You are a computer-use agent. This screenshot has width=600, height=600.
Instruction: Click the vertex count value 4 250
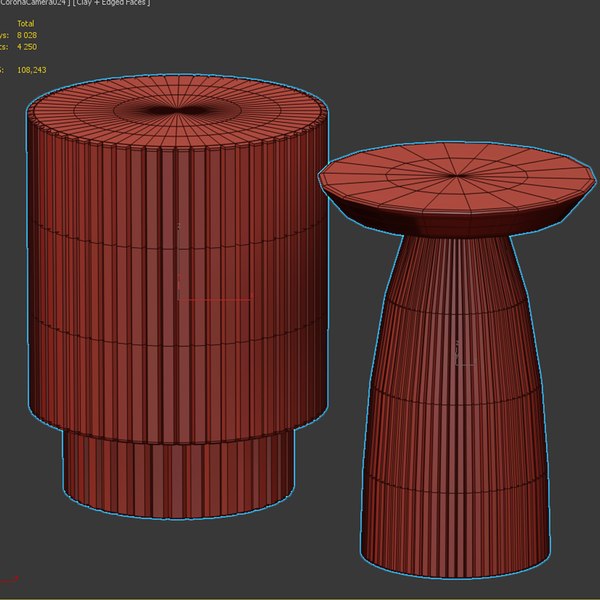pyautogui.click(x=27, y=47)
